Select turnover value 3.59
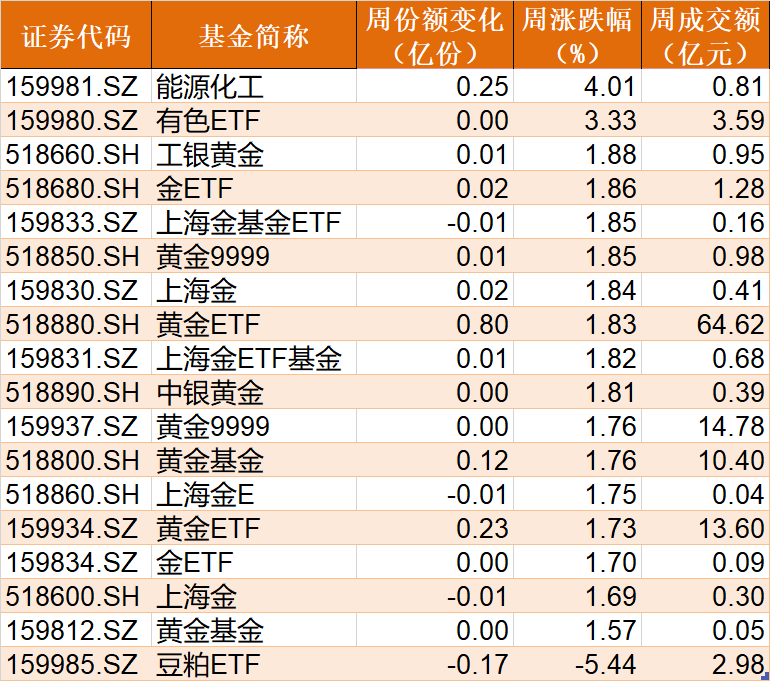The height and width of the screenshot is (681, 770). (739, 120)
